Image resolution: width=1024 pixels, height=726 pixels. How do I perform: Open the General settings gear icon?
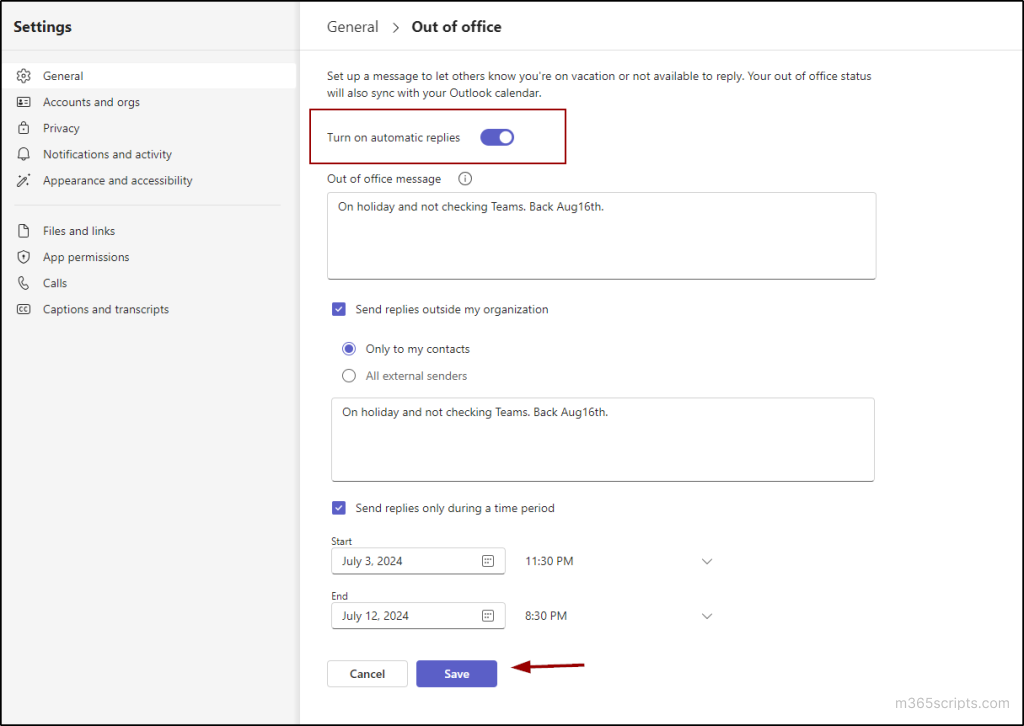pos(23,75)
